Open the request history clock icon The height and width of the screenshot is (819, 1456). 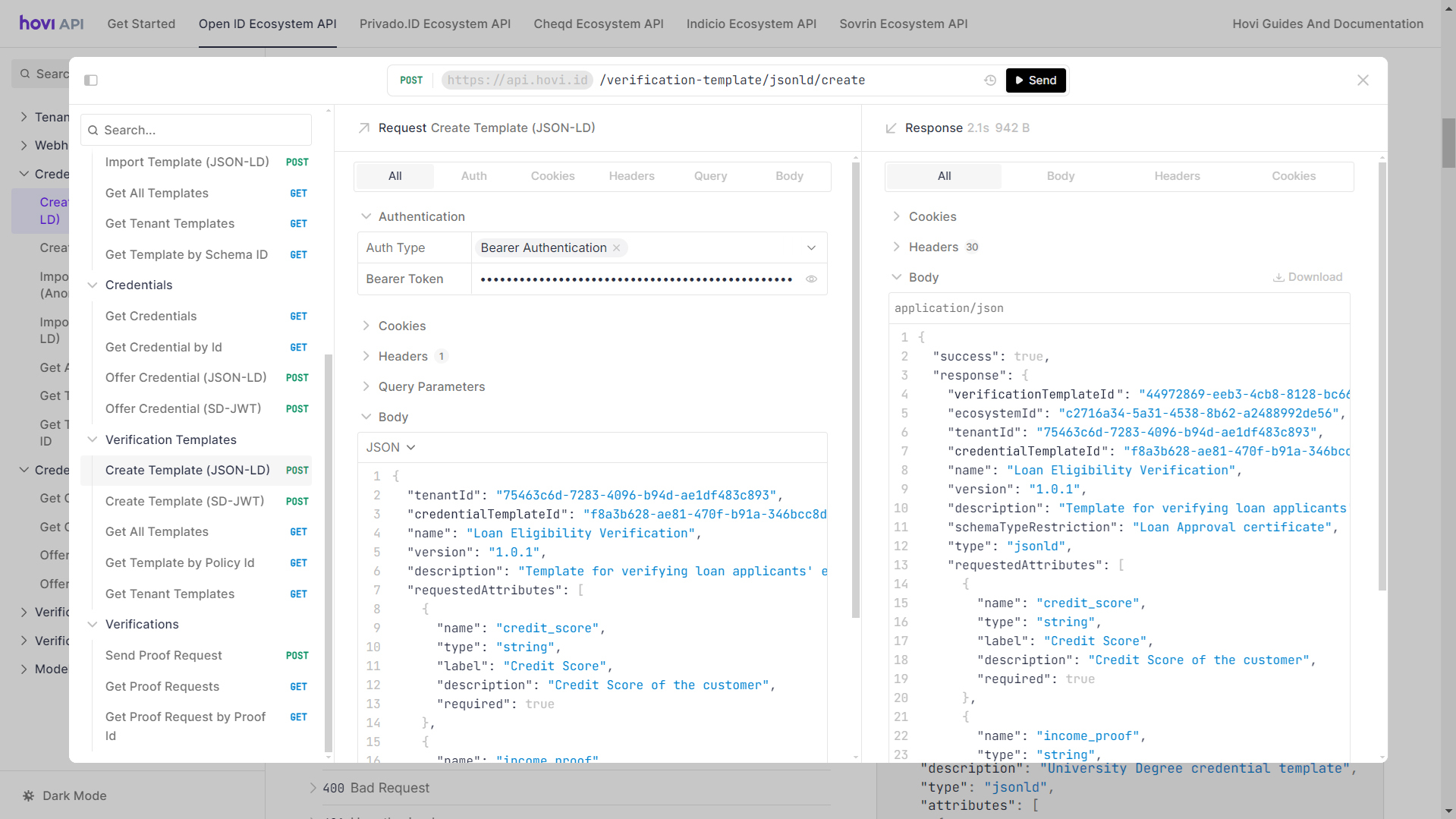(x=990, y=80)
